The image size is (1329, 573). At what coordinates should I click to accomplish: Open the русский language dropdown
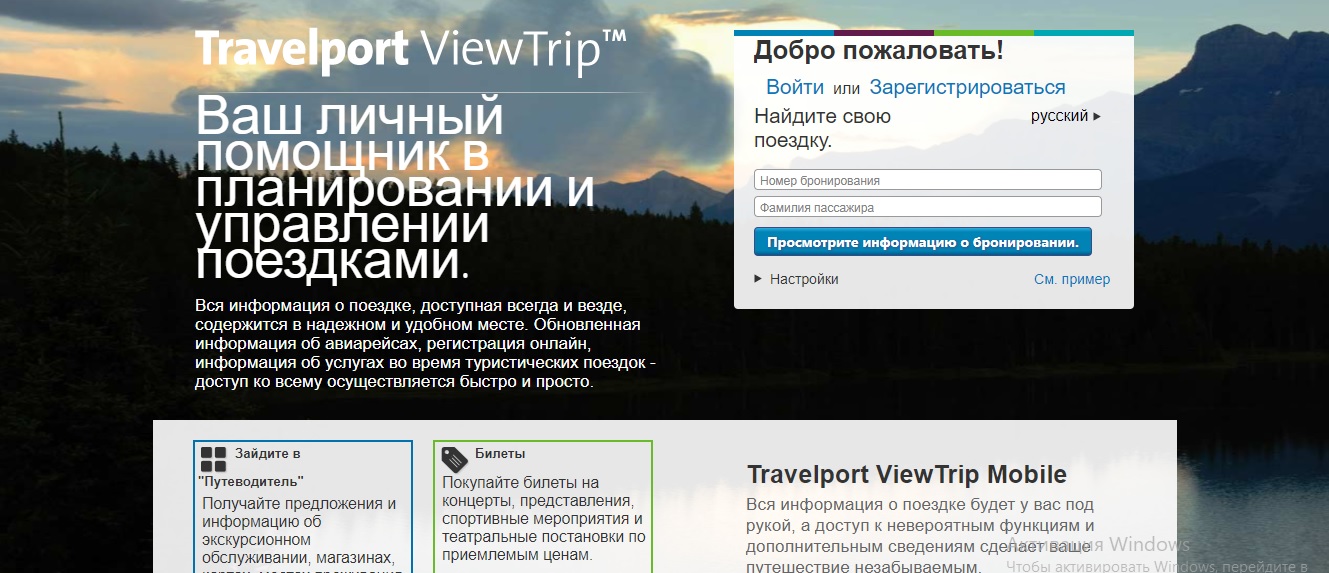(1066, 116)
